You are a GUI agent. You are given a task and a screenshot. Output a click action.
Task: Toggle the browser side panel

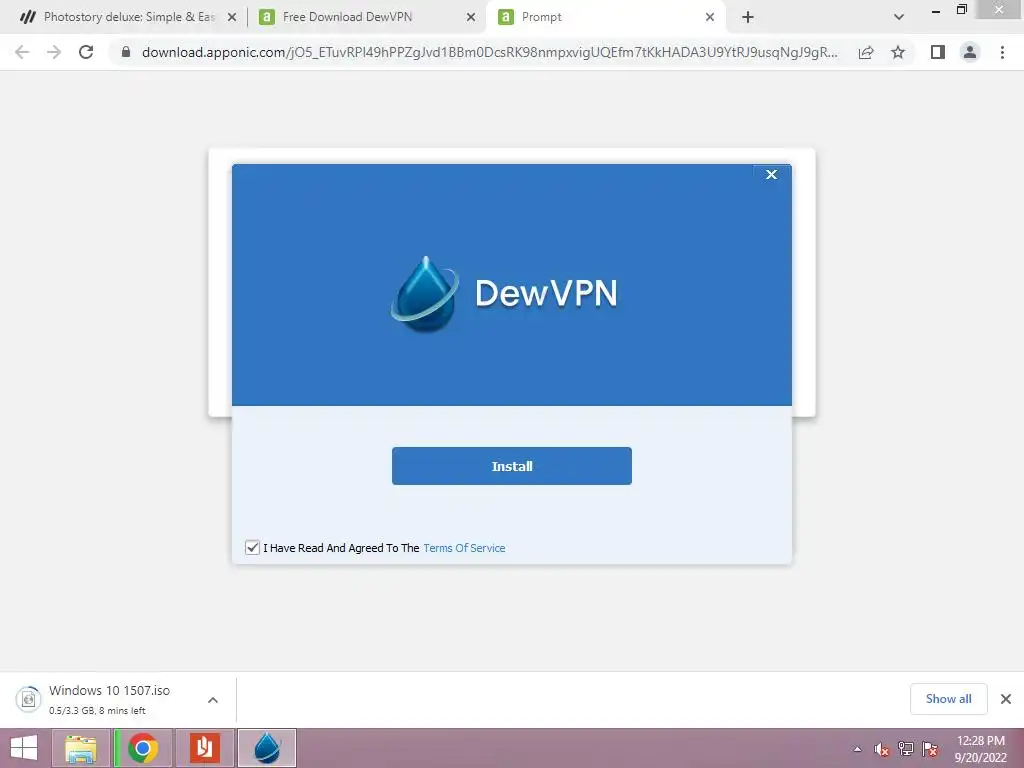[938, 52]
